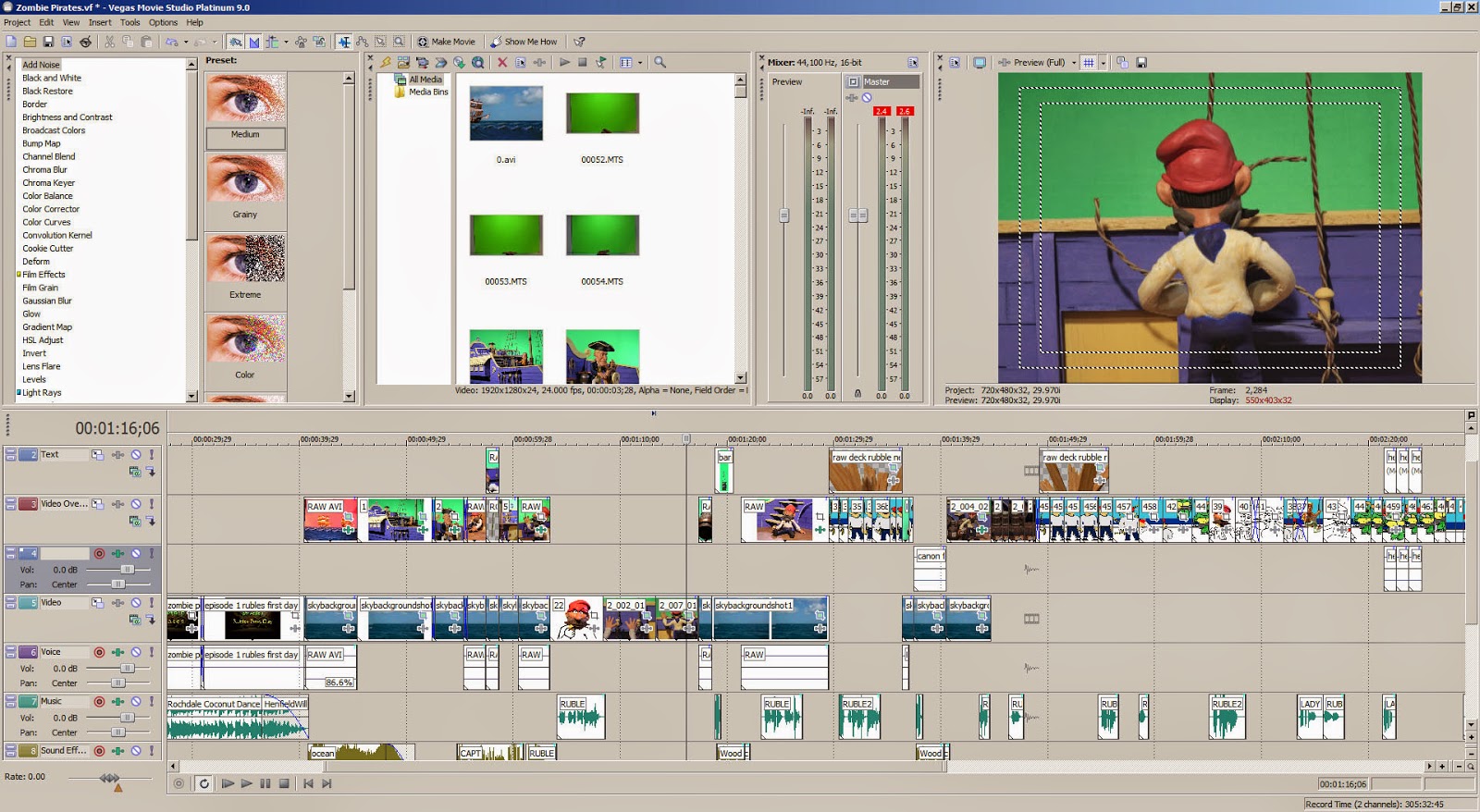This screenshot has width=1480, height=812.
Task: Open the Edit menu
Action: [x=46, y=22]
